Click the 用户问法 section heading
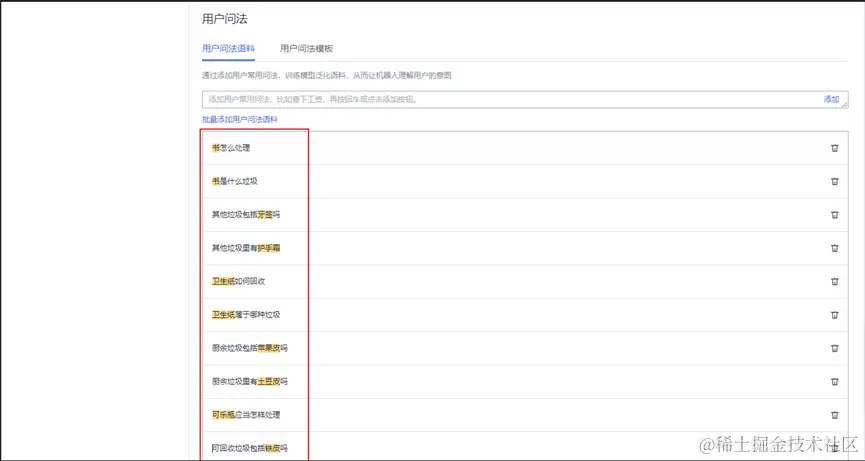Viewport: 865px width, 461px height. [225, 19]
